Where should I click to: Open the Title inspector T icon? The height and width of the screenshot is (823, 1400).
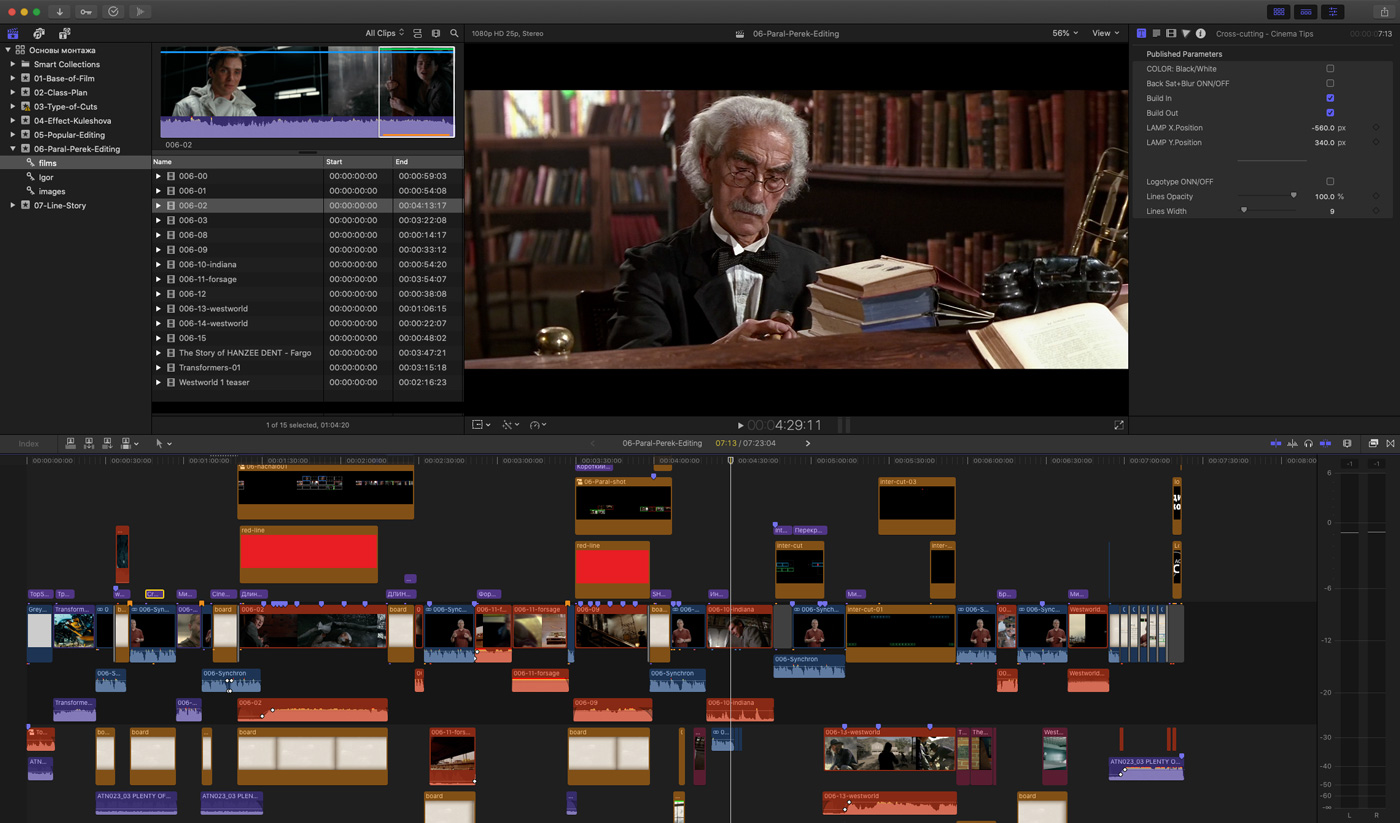point(1141,33)
